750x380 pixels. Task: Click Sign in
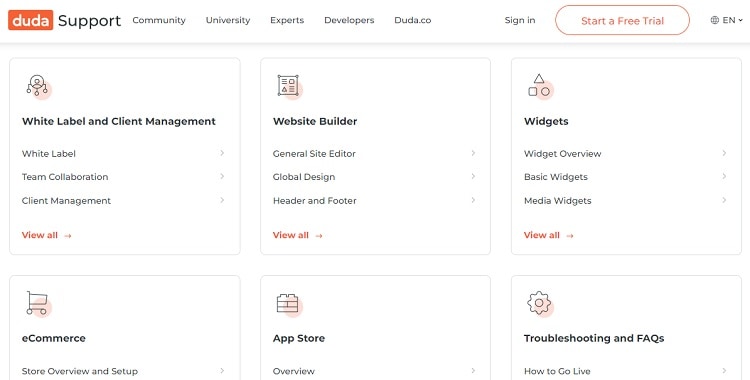pyautogui.click(x=520, y=20)
